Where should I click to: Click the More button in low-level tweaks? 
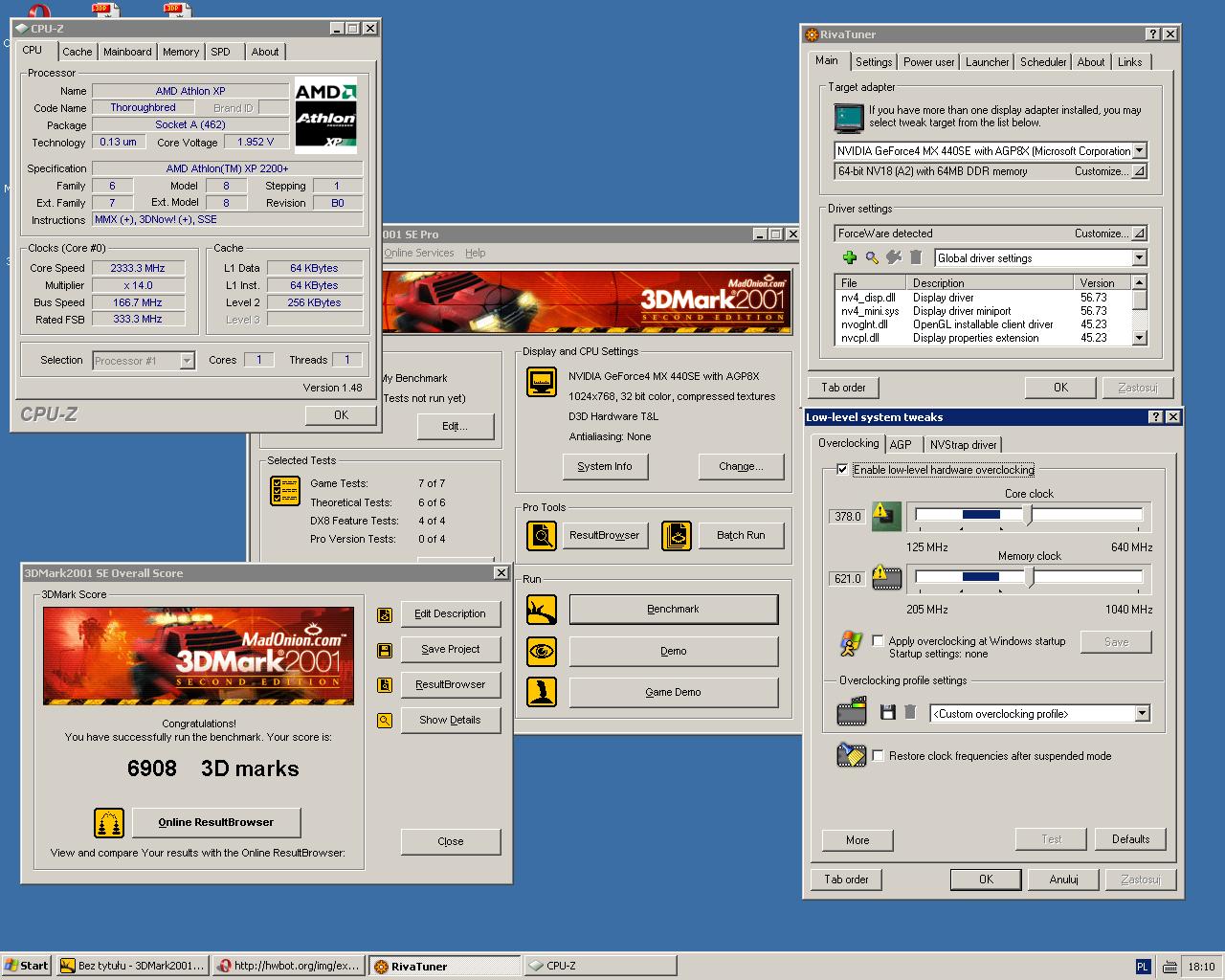(857, 840)
